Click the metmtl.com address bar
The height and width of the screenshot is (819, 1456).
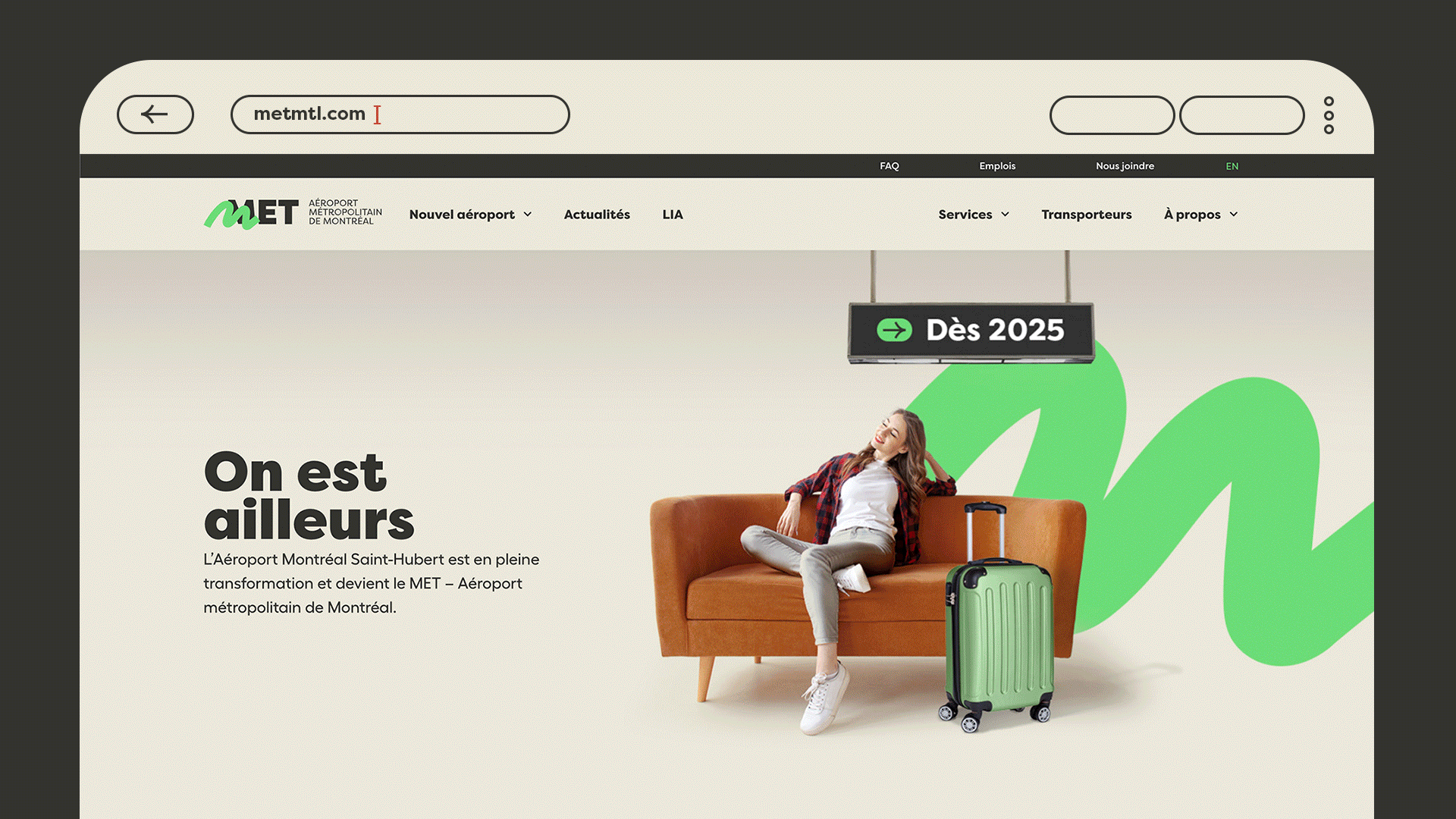click(400, 115)
